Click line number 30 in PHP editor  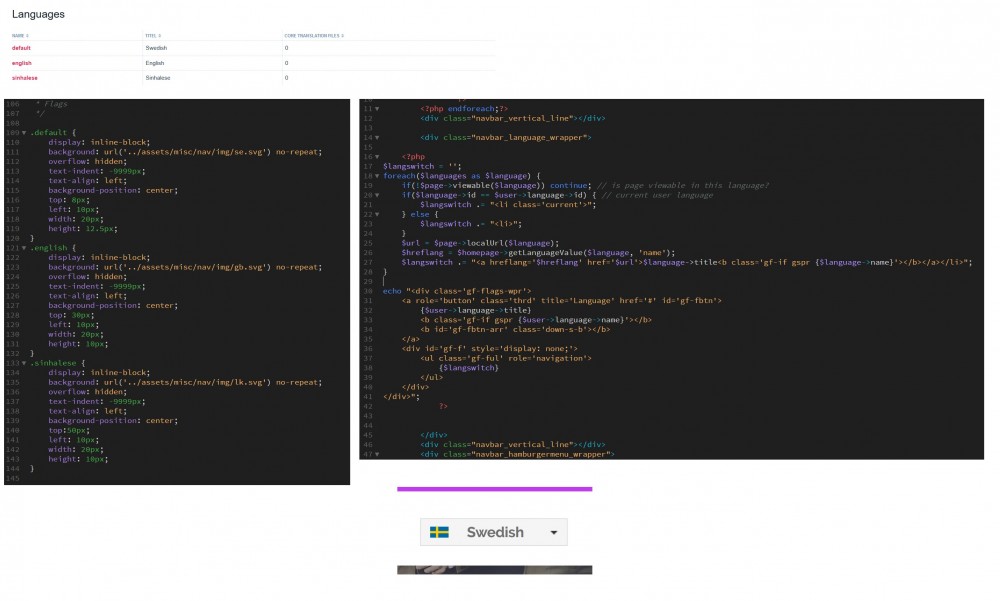tap(367, 291)
